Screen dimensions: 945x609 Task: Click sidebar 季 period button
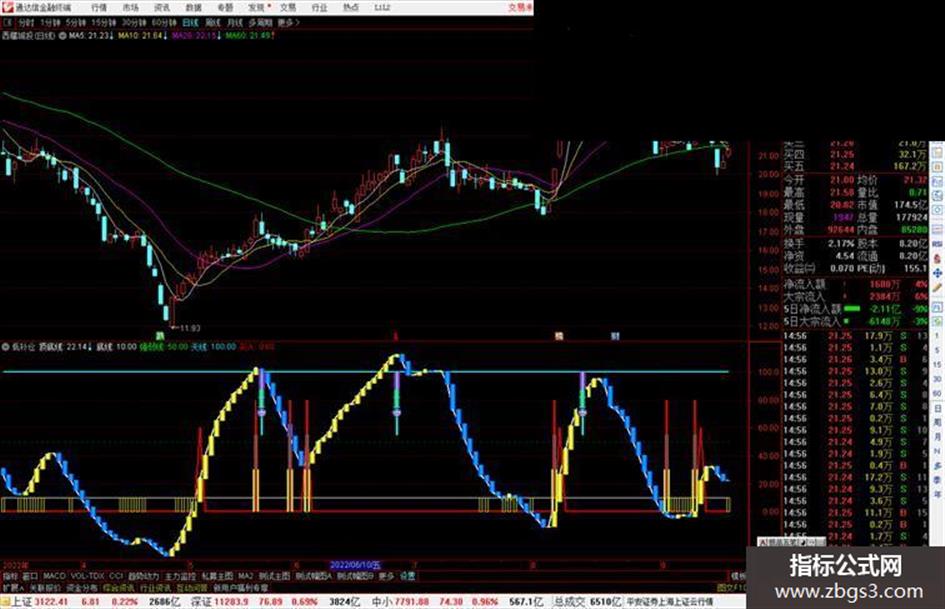point(937,480)
